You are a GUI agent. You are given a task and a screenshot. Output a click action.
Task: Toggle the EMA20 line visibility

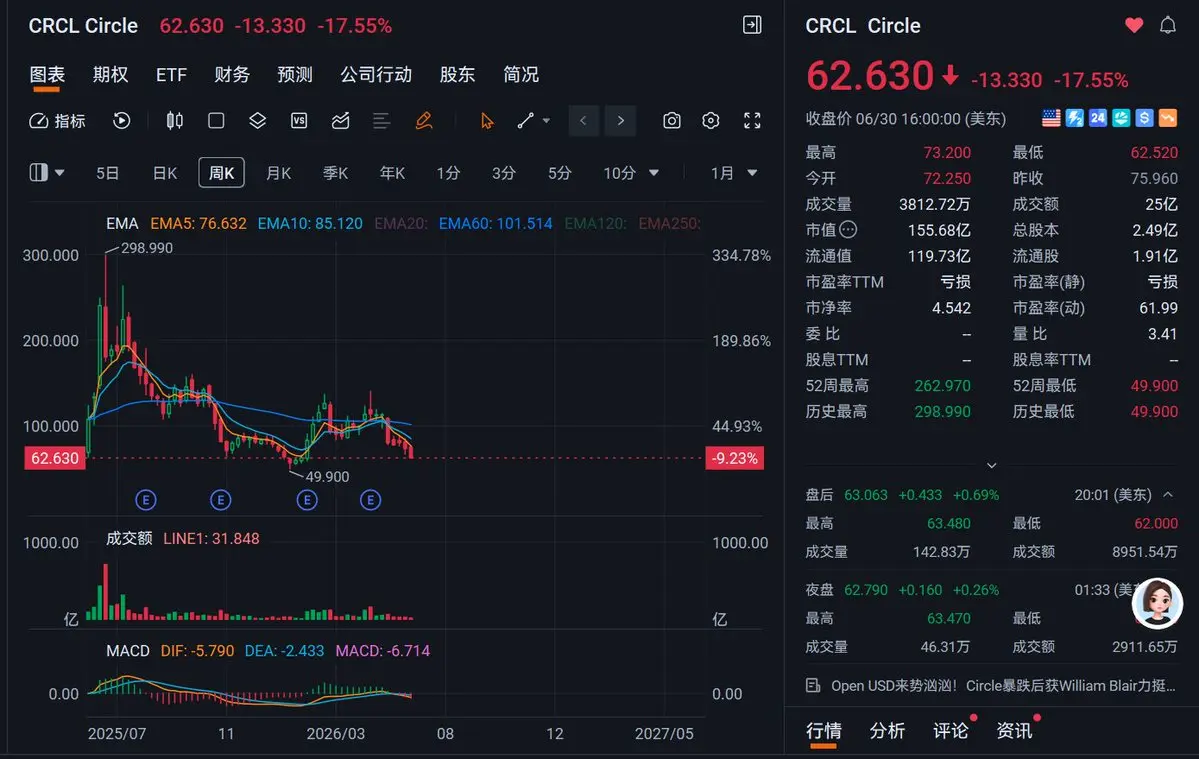401,223
